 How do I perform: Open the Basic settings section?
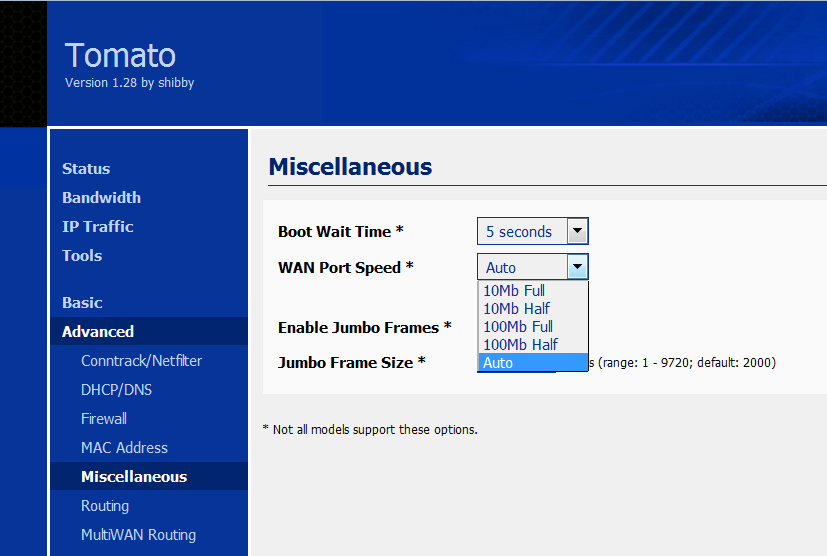pyautogui.click(x=82, y=303)
